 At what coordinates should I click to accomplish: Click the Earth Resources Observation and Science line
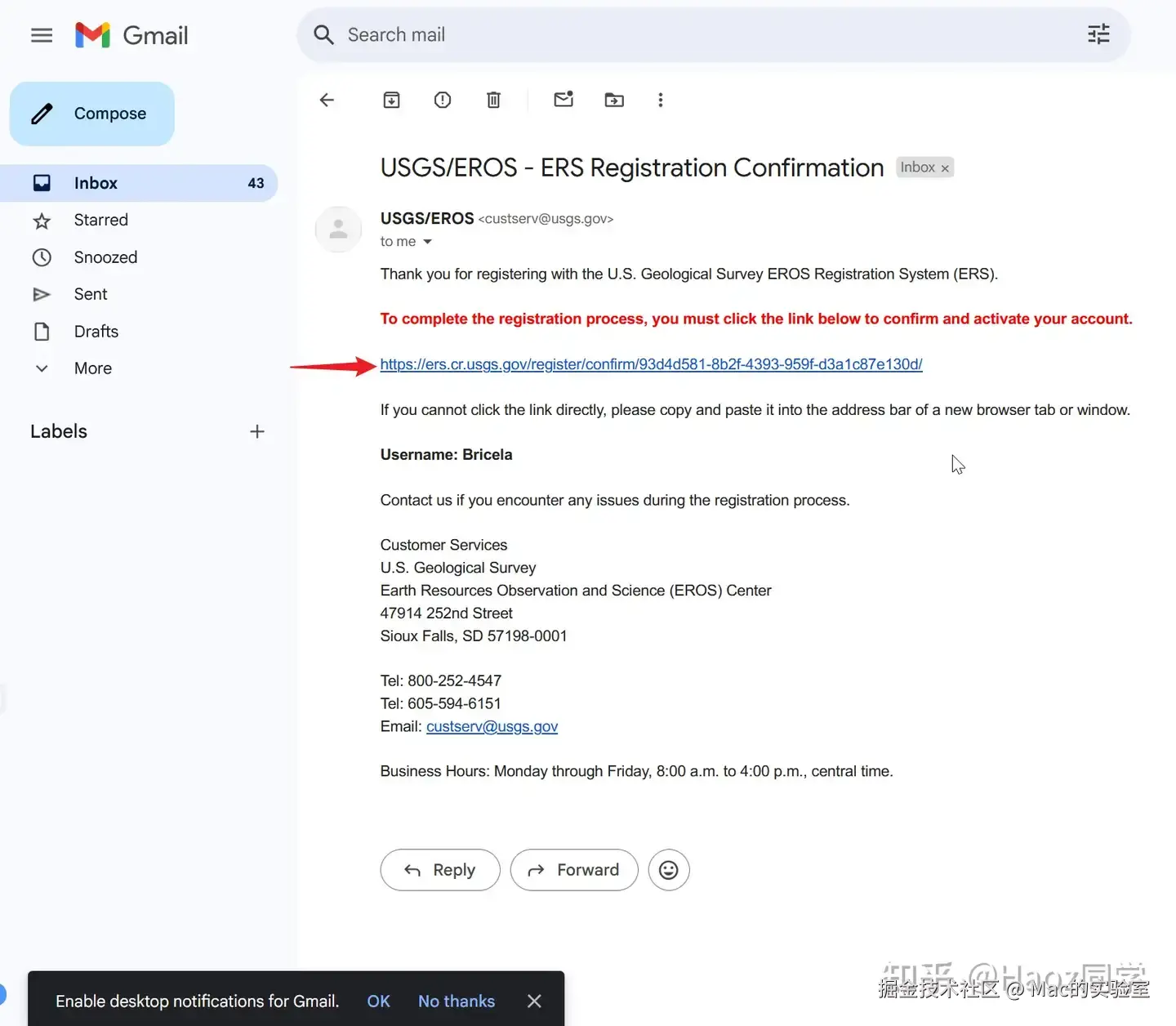pos(576,591)
